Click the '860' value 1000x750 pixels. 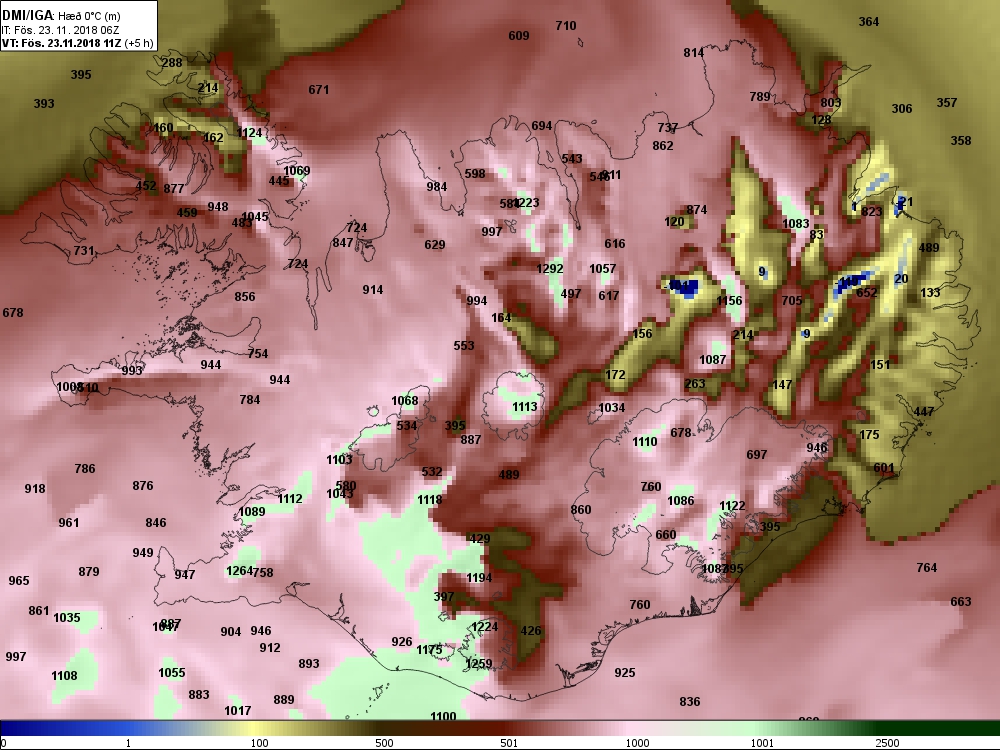tap(580, 509)
